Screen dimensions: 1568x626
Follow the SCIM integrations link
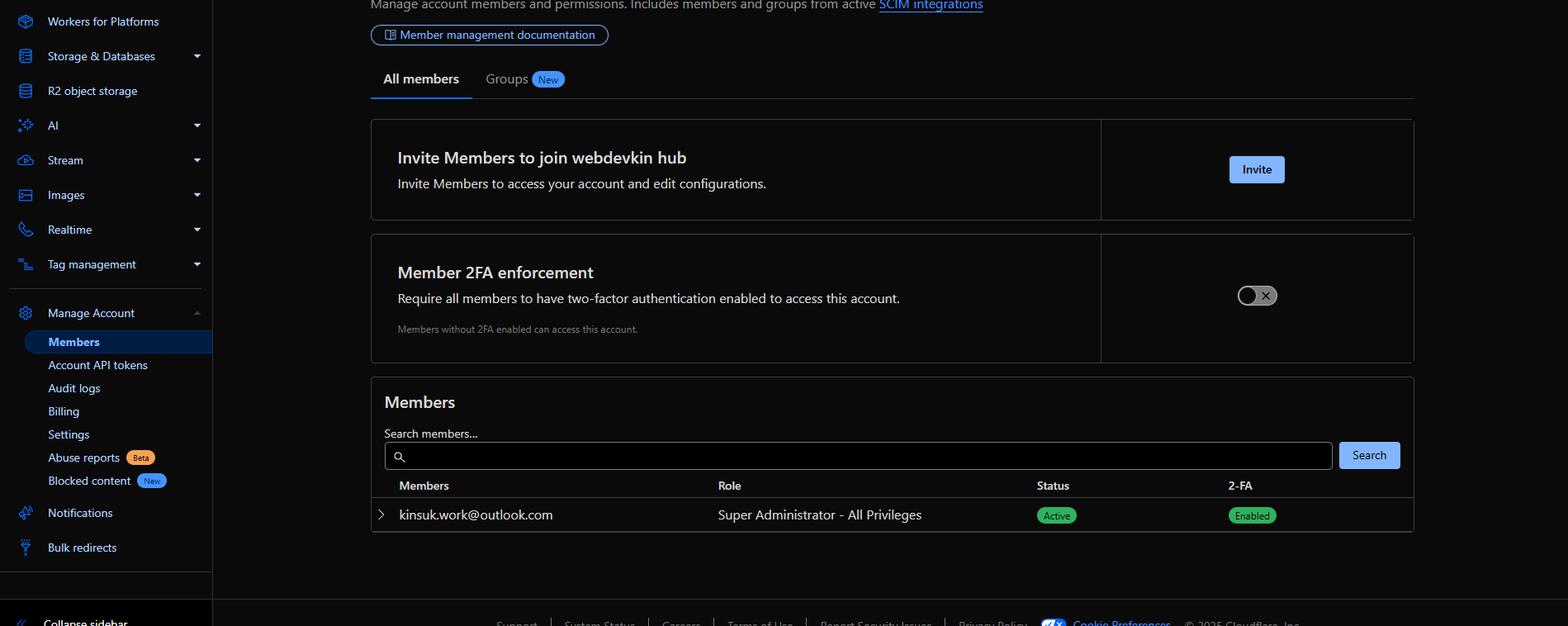coord(931,5)
